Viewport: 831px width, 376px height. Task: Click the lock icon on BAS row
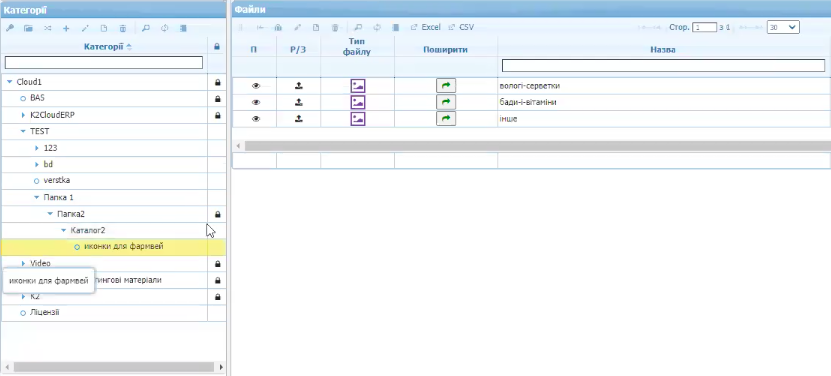click(x=217, y=99)
